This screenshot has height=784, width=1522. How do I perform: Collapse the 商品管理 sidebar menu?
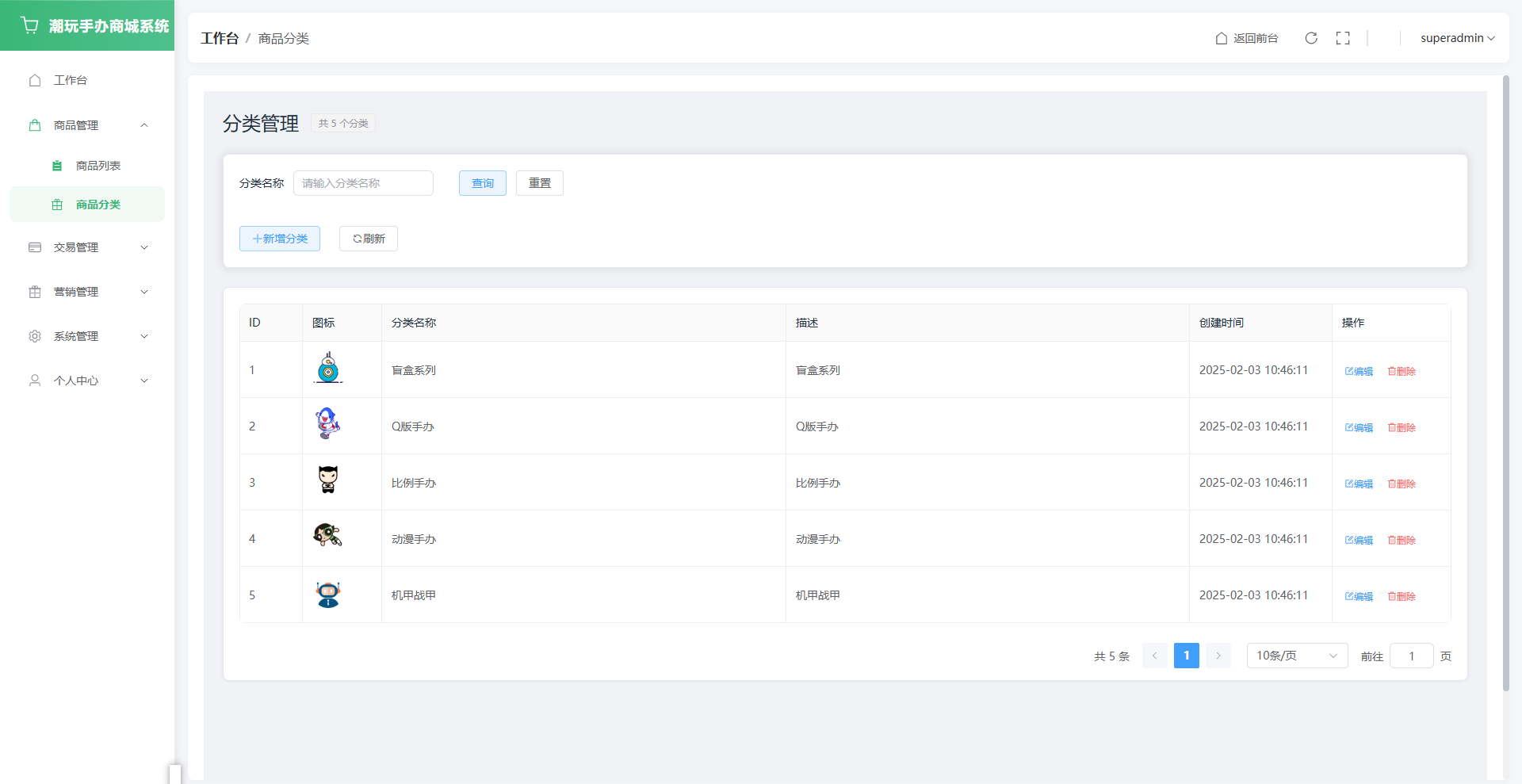click(x=87, y=125)
